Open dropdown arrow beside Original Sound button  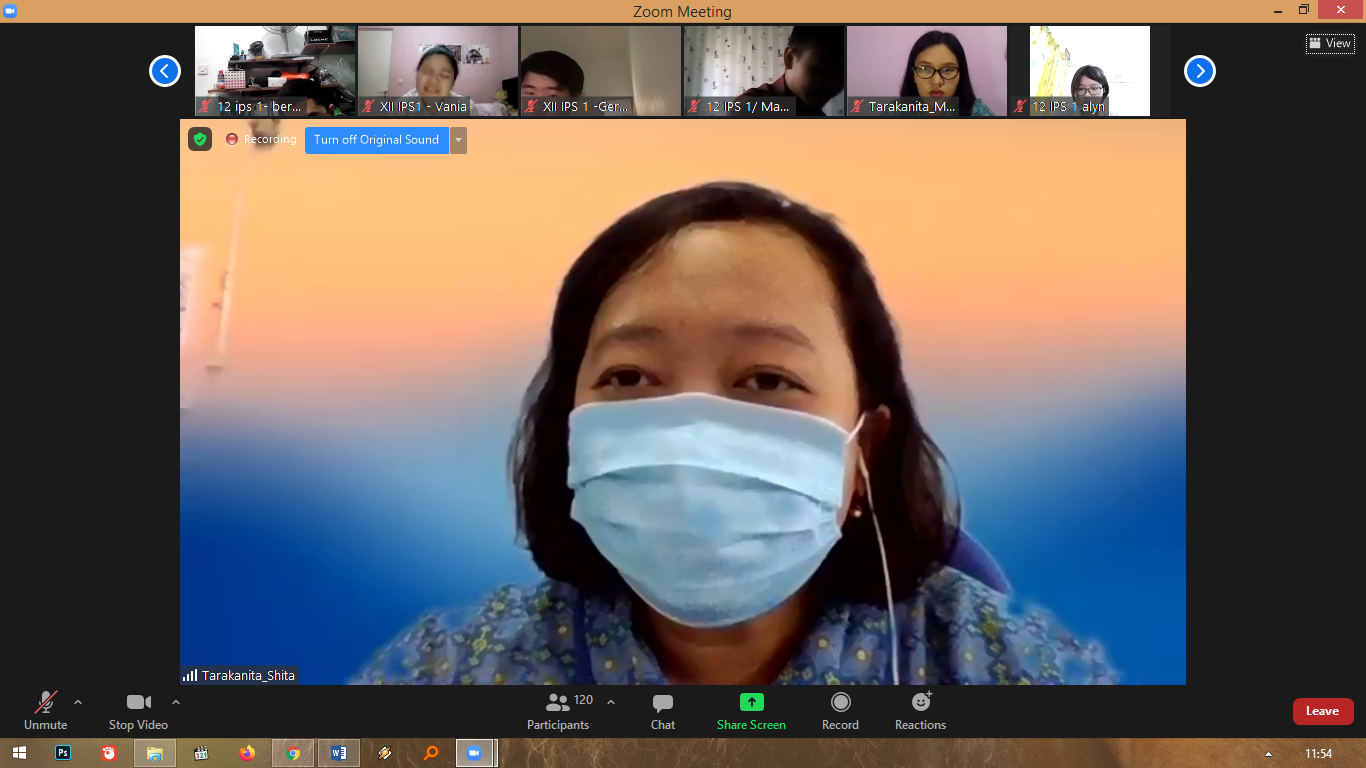tap(458, 140)
